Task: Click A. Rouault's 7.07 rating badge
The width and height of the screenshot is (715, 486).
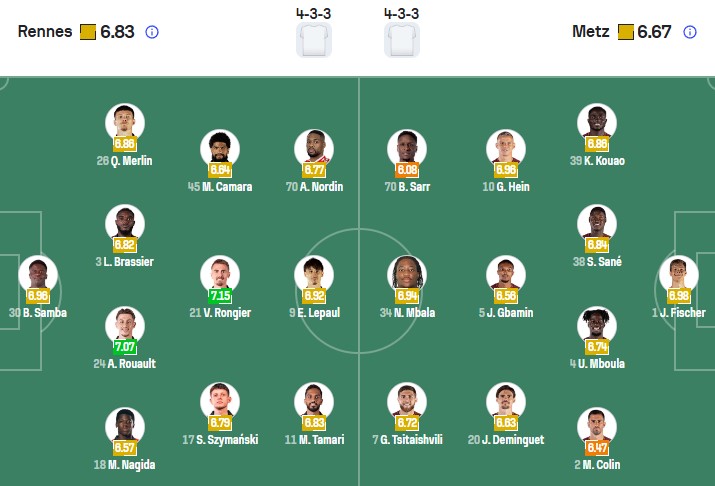Action: coord(125,347)
